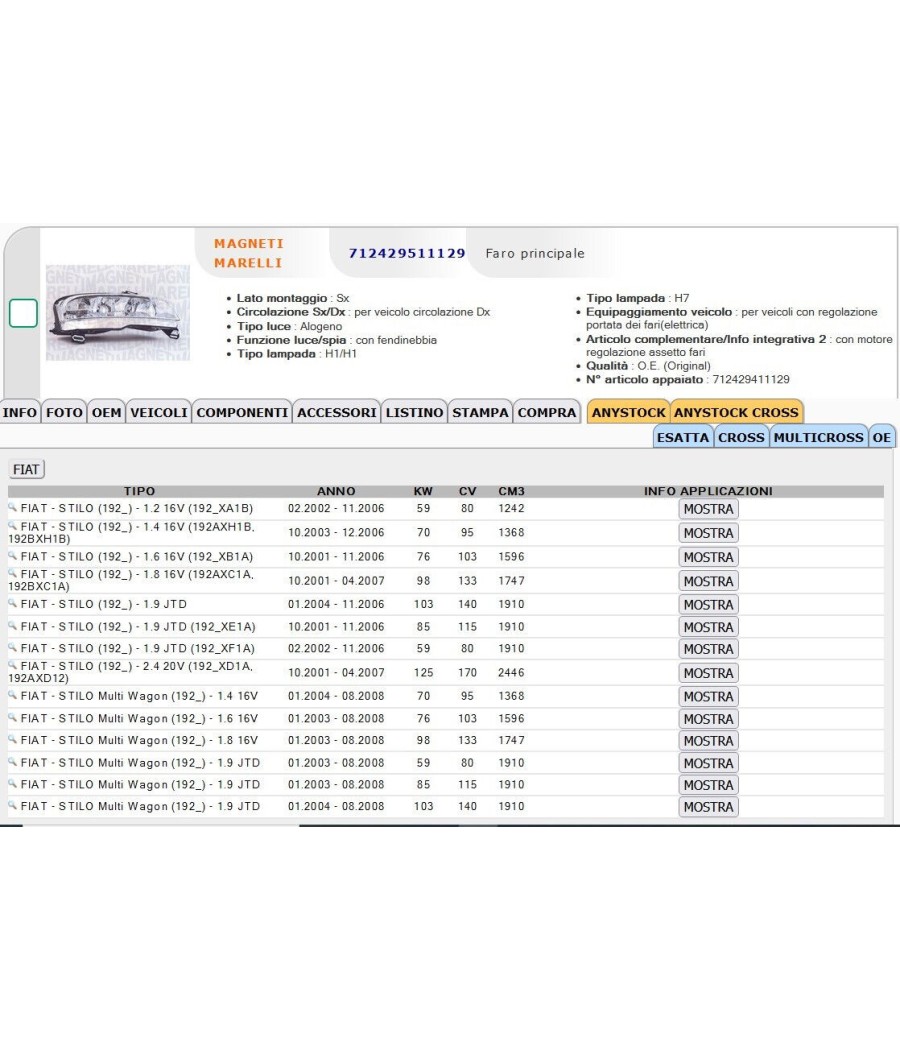Screen dimensions: 900x1050
Task: Click the MAGNETI MARELLI brand name
Action: pyautogui.click(x=248, y=253)
